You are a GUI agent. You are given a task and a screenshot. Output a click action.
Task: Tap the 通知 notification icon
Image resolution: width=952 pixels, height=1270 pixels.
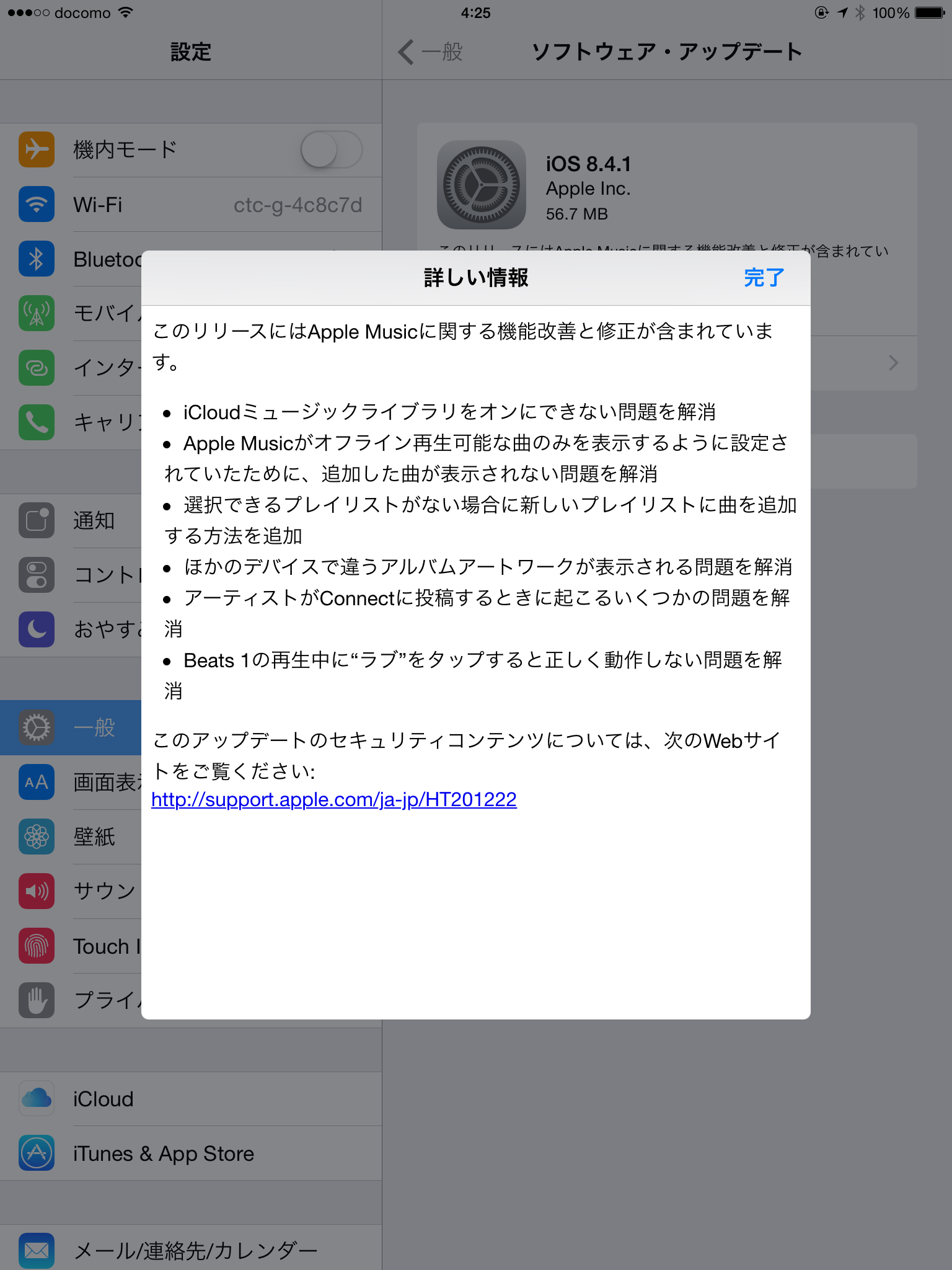coord(37,520)
